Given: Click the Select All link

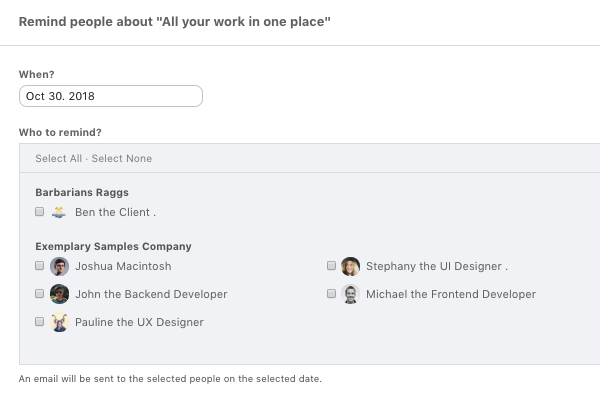Looking at the screenshot, I should click(x=59, y=158).
